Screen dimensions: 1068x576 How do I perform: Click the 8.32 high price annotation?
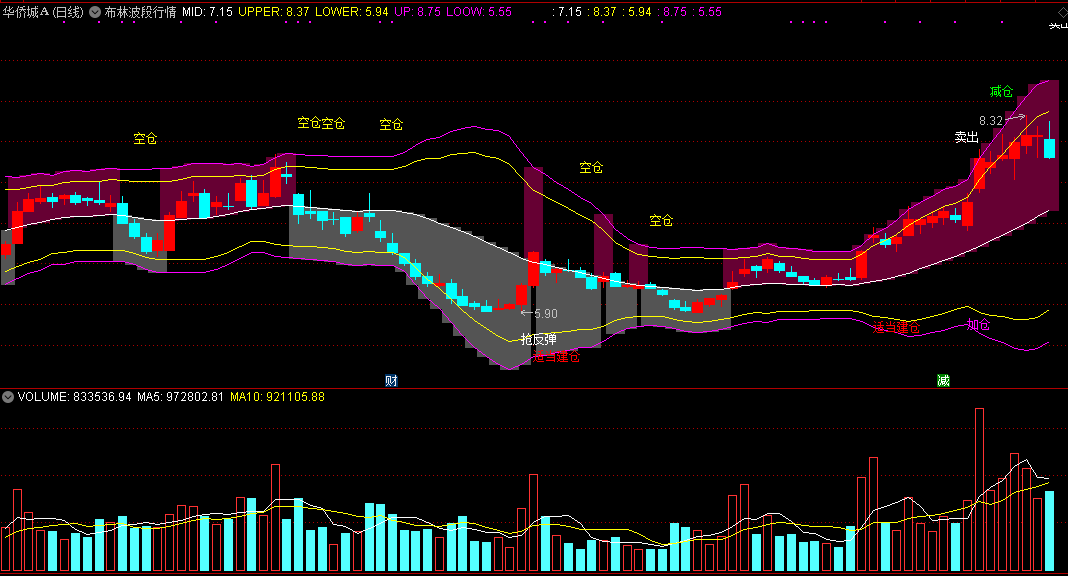point(991,121)
